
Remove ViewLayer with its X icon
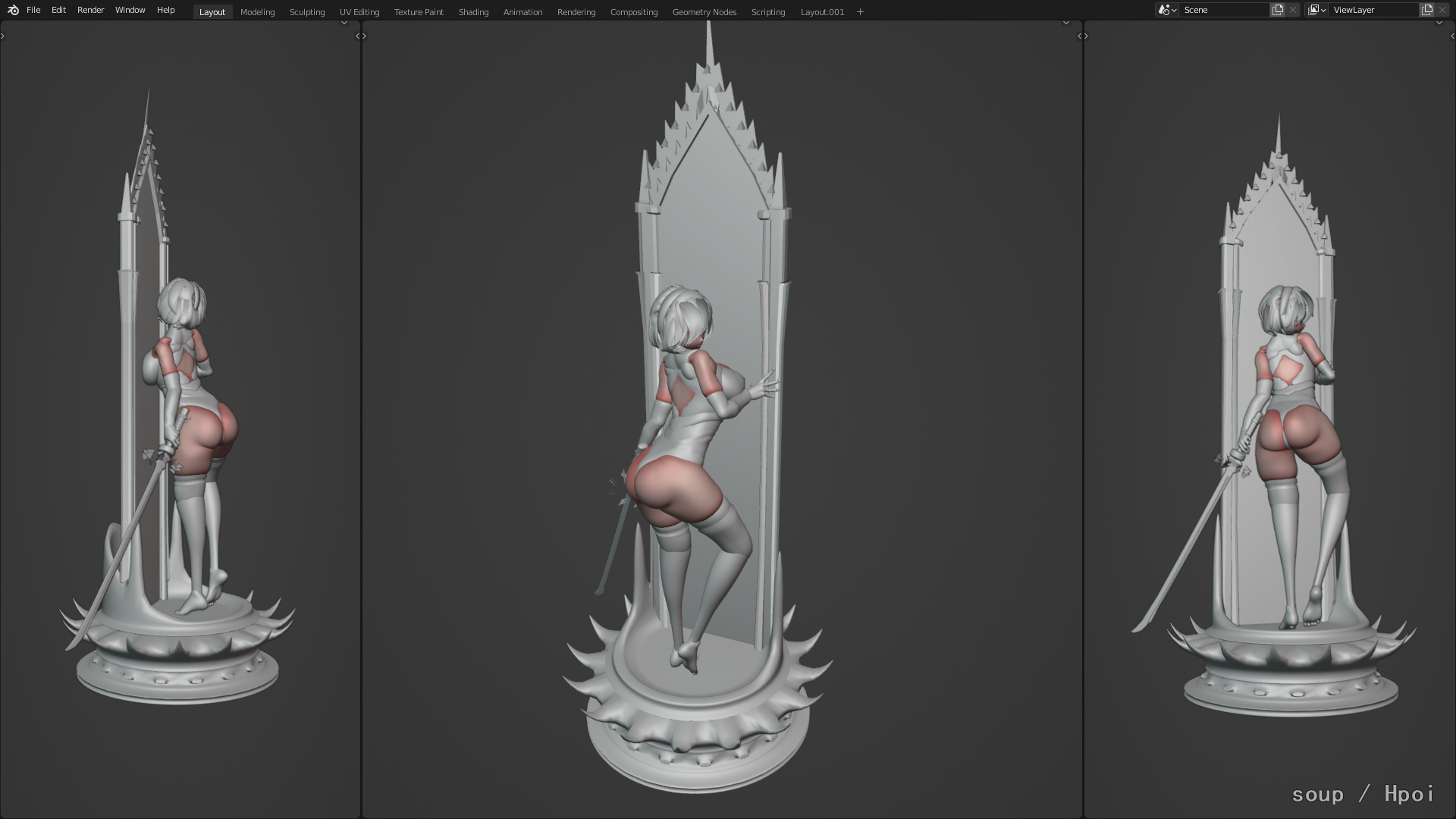tap(1442, 10)
